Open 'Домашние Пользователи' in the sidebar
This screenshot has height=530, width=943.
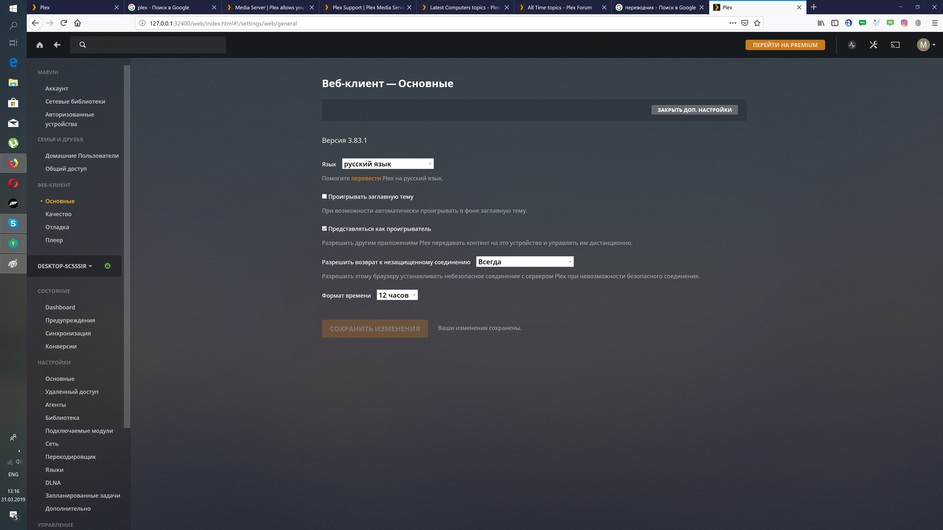tap(82, 156)
